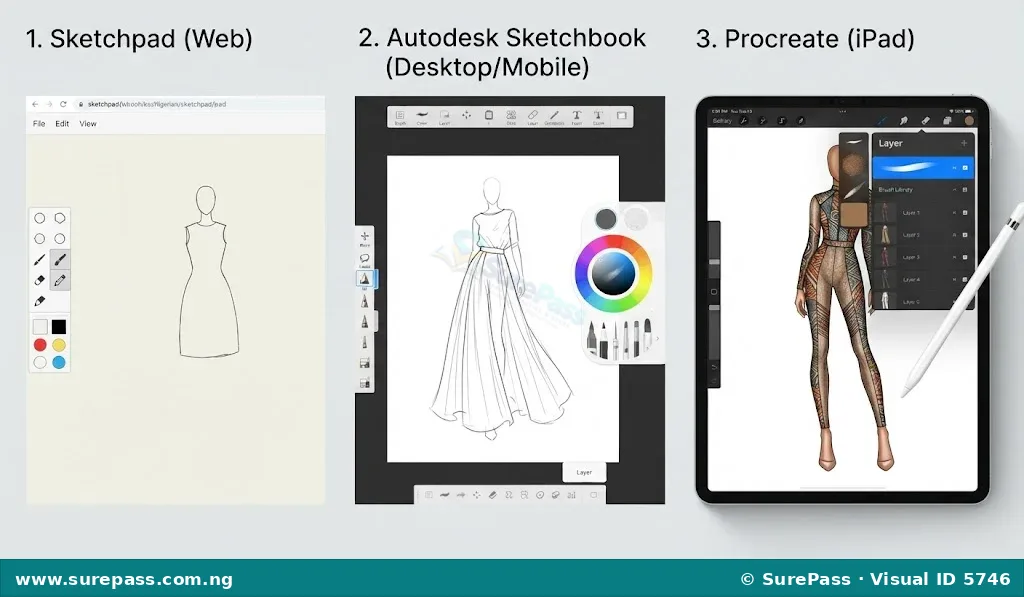Viewport: 1024px width, 597px height.
Task: Click the rectangle window icon at toolbar's right end
Action: 622,116
